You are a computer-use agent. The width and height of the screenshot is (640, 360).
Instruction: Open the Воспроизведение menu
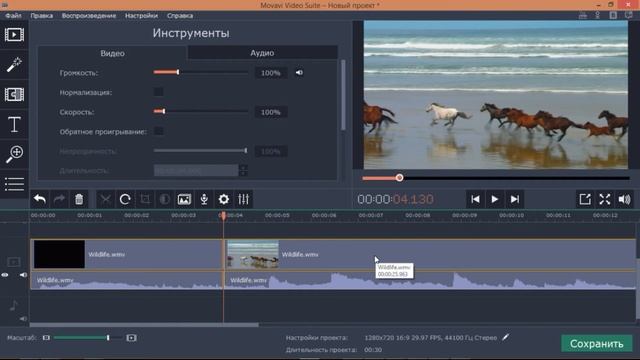coord(89,16)
